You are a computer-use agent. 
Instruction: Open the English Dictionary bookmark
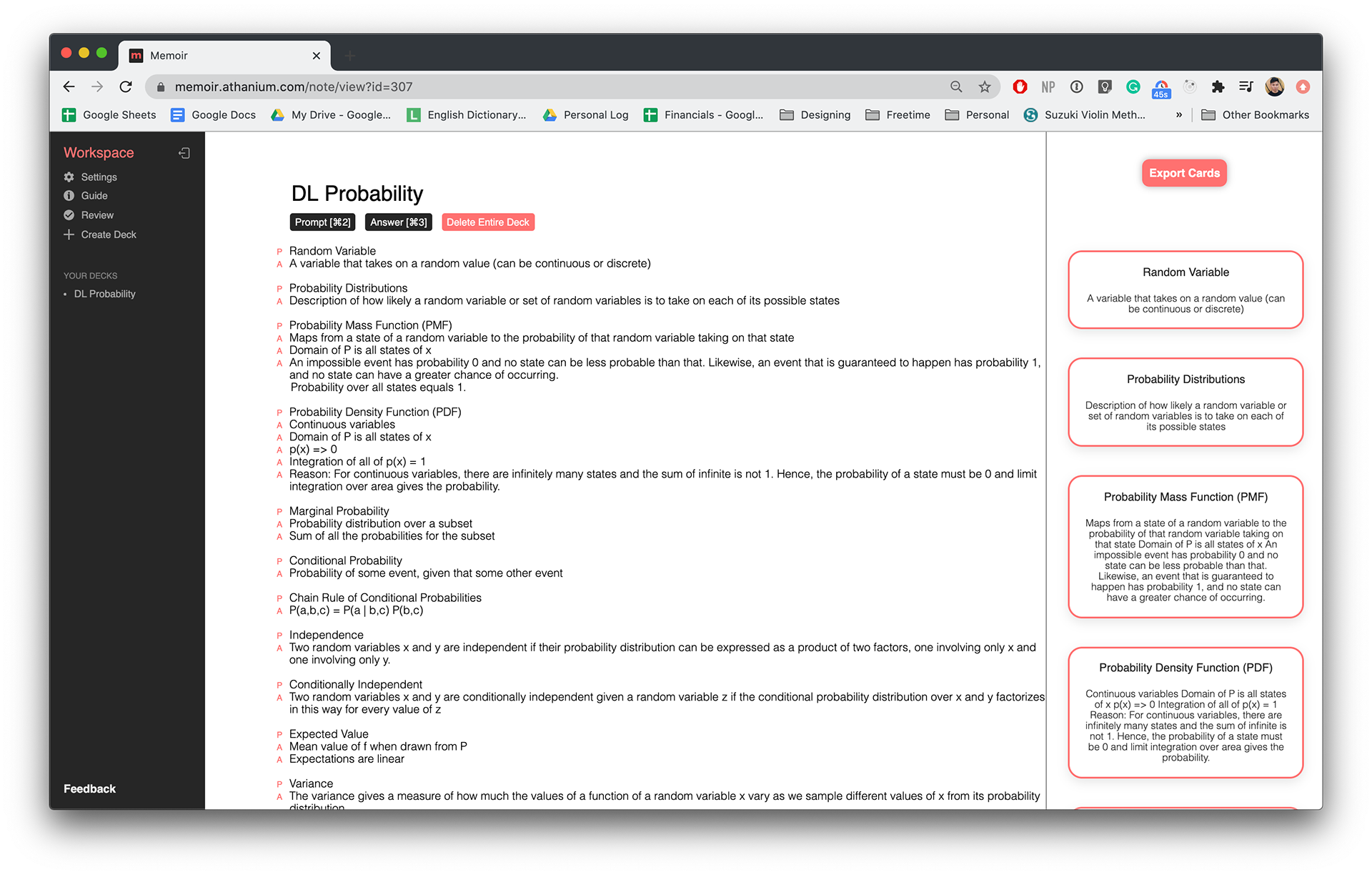point(467,115)
